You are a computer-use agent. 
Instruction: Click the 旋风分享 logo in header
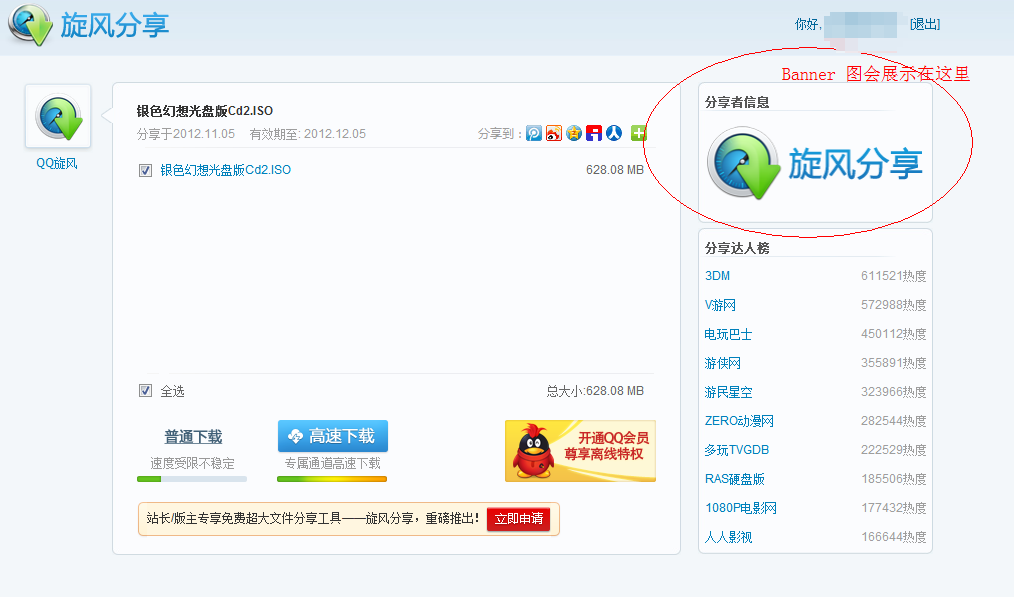[x=90, y=25]
